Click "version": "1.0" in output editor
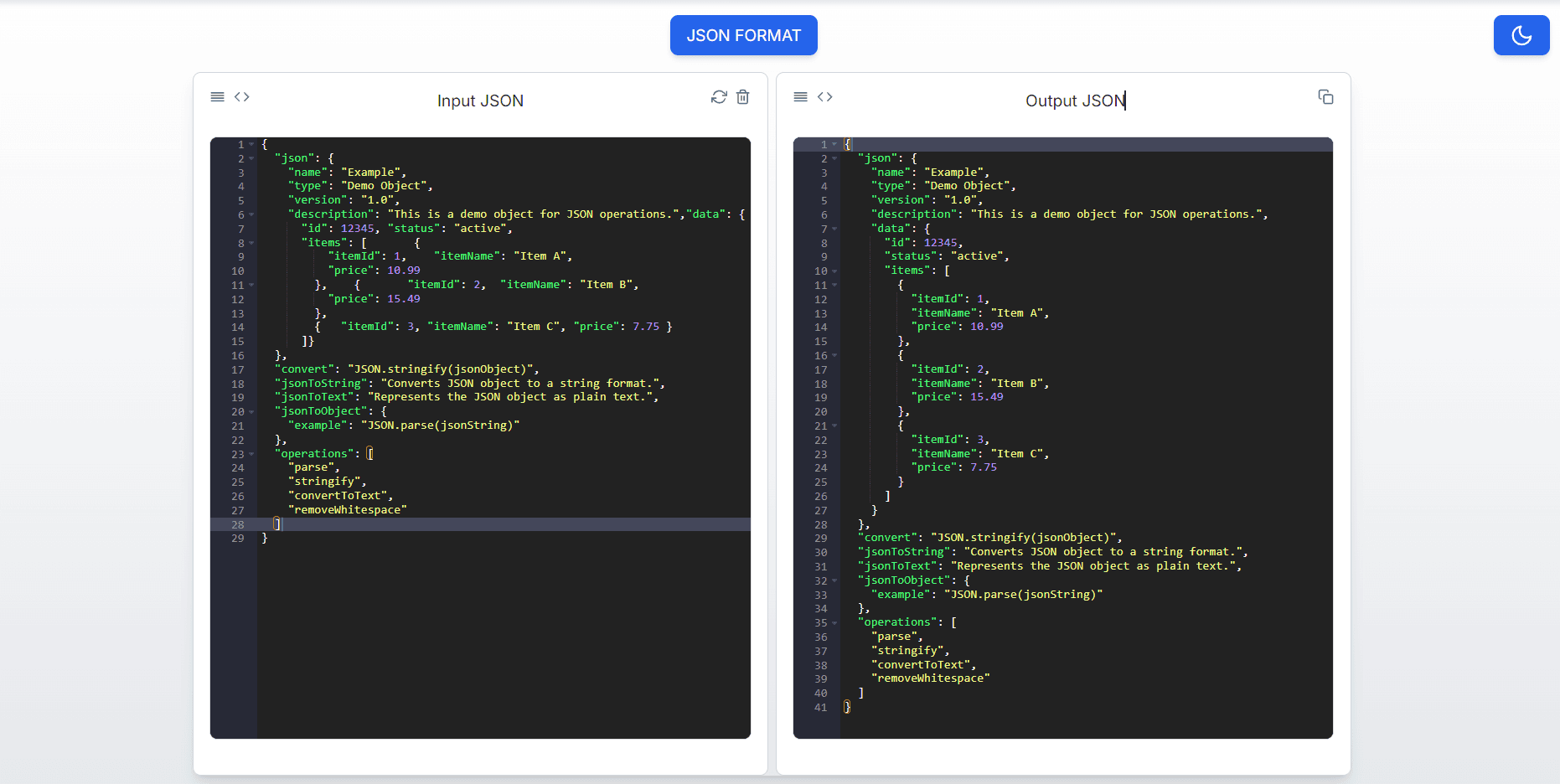The image size is (1560, 784). tap(928, 200)
